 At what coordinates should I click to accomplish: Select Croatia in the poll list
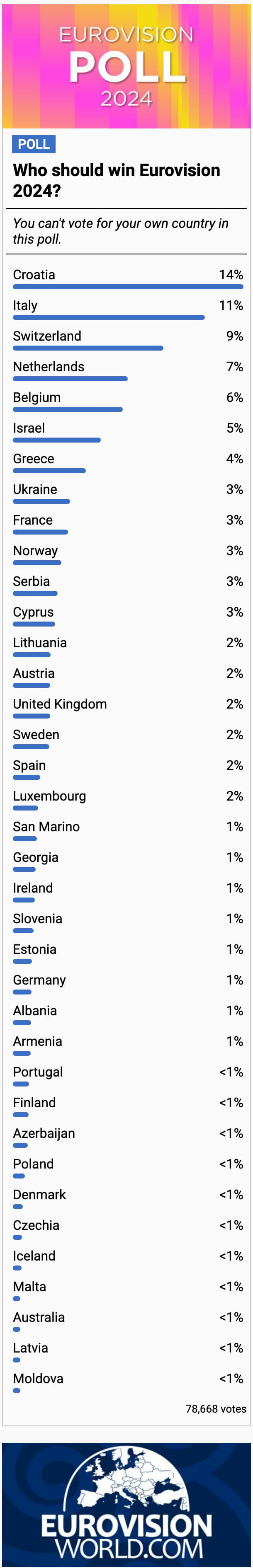pyautogui.click(x=34, y=275)
